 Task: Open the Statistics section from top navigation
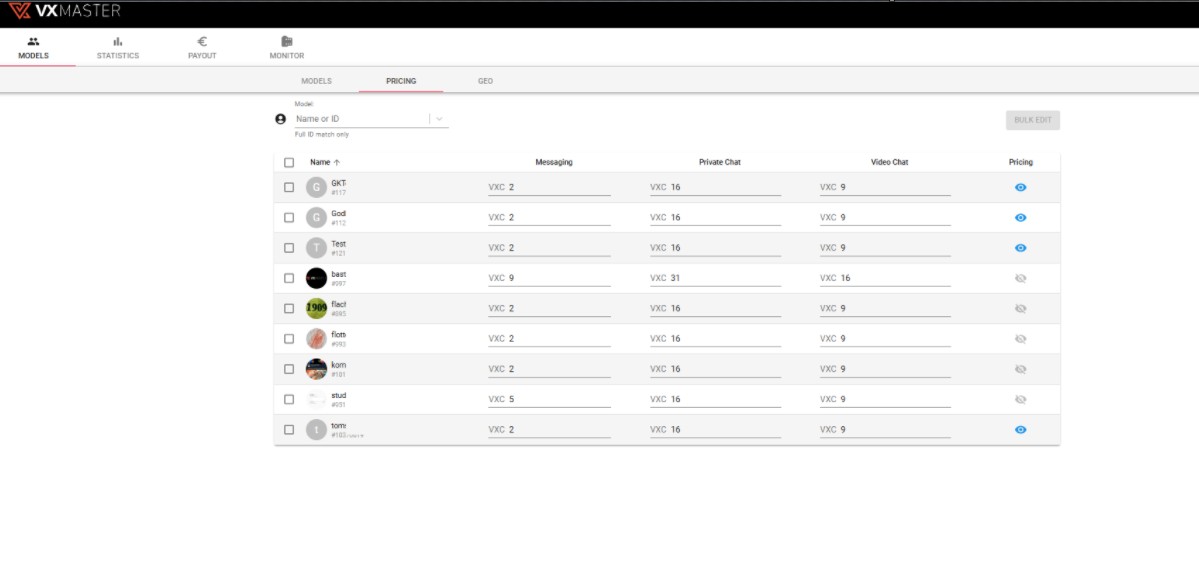[117, 48]
